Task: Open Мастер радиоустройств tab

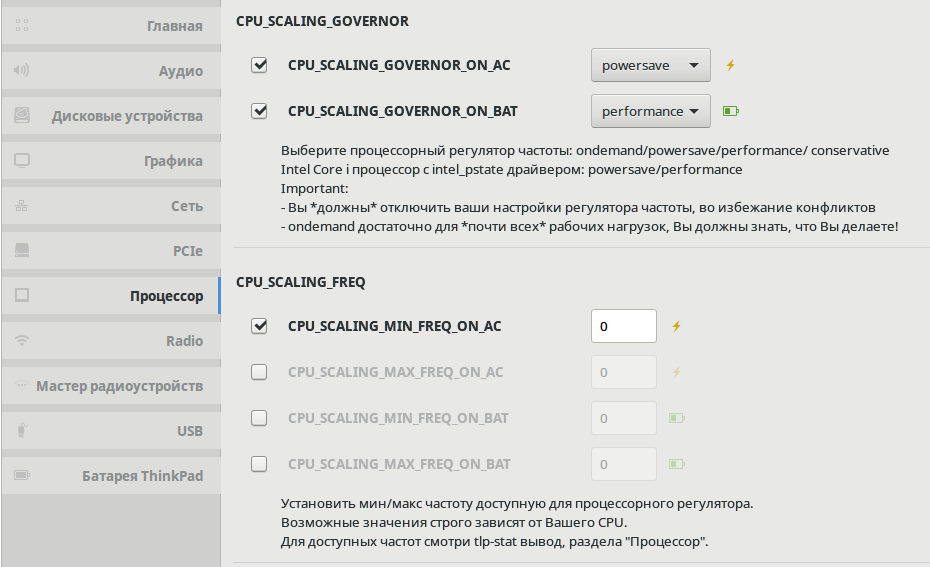Action: click(x=111, y=386)
